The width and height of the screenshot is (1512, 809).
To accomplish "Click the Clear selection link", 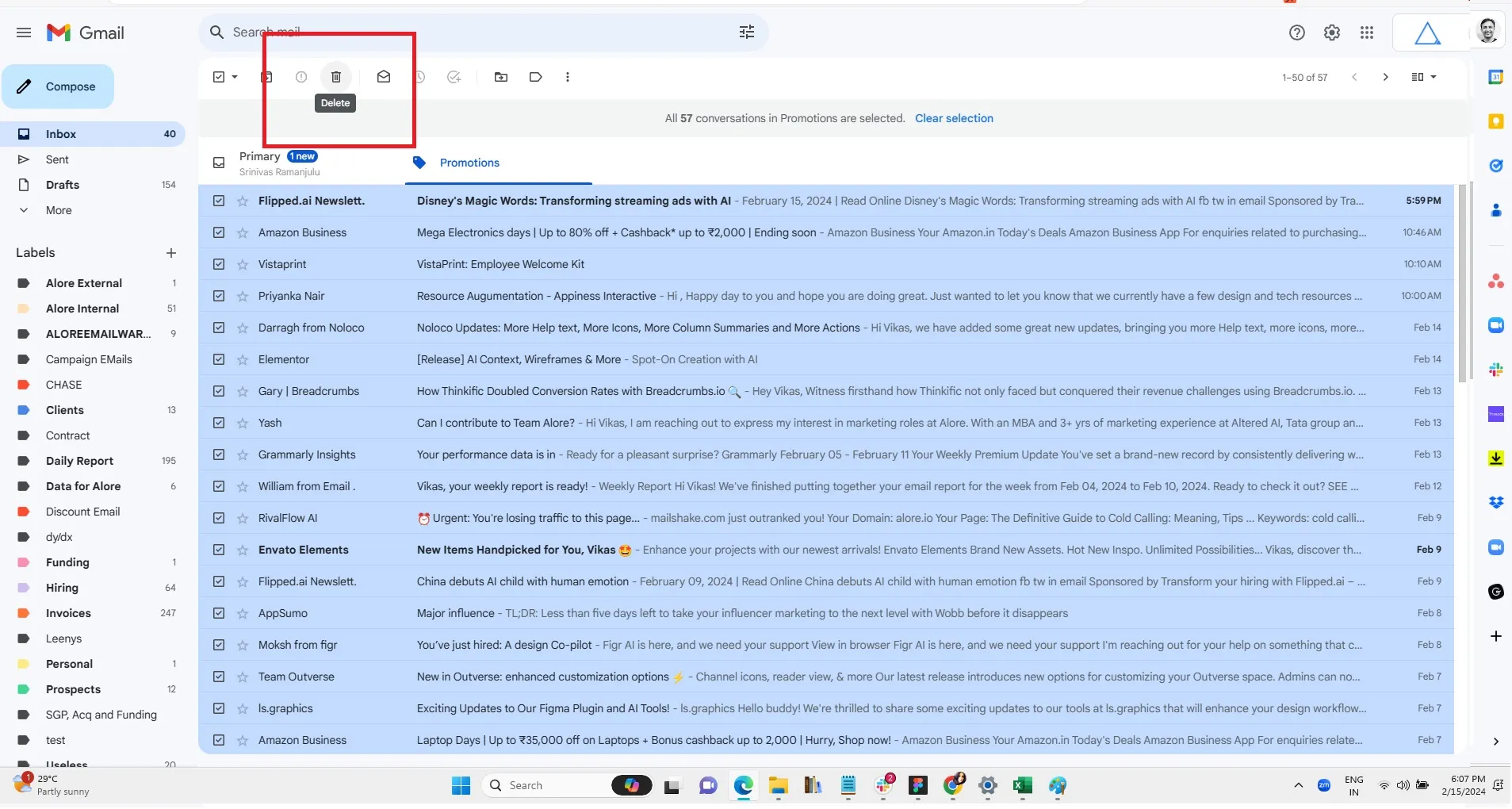I will [x=954, y=118].
